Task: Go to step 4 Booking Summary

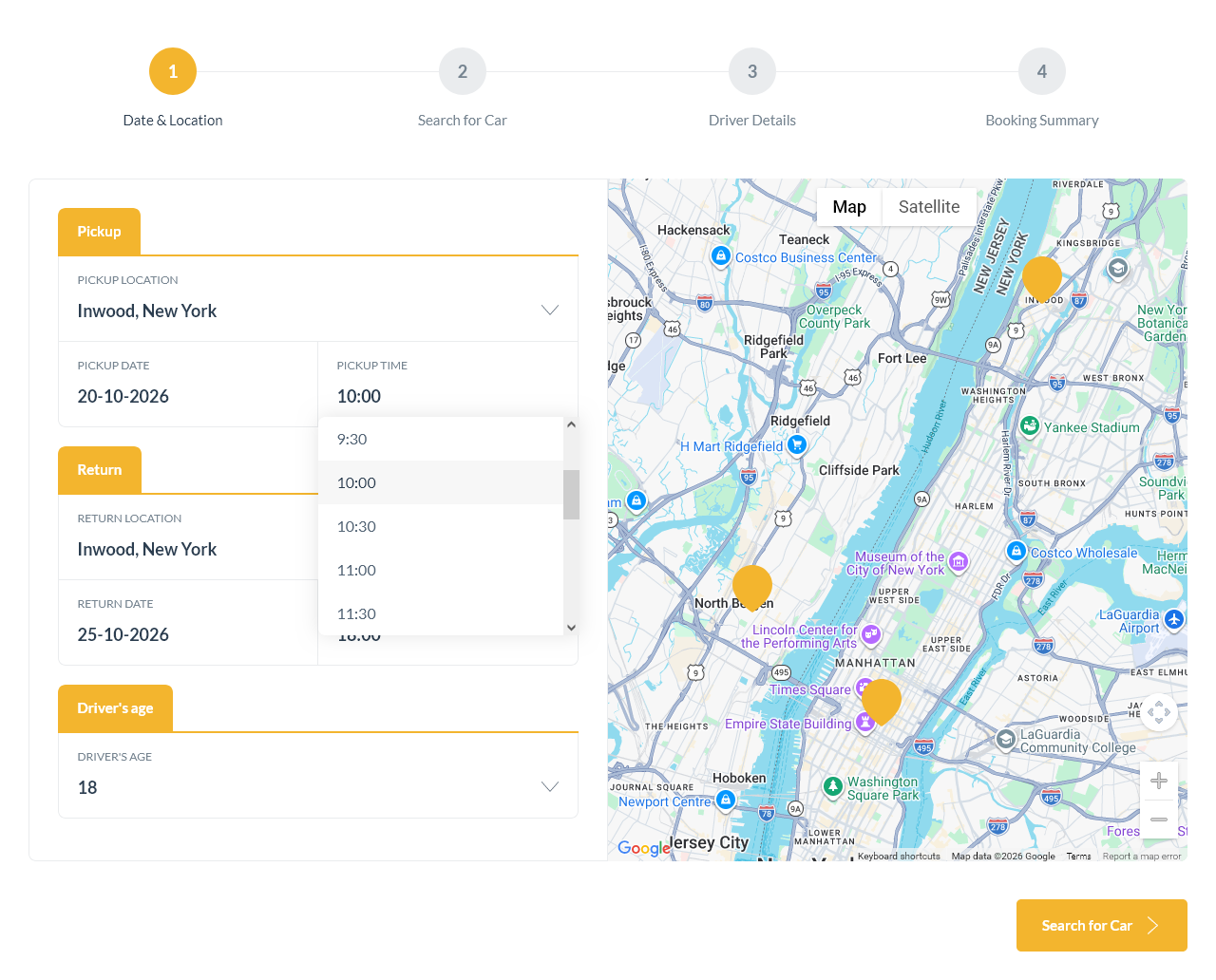Action: tap(1041, 72)
